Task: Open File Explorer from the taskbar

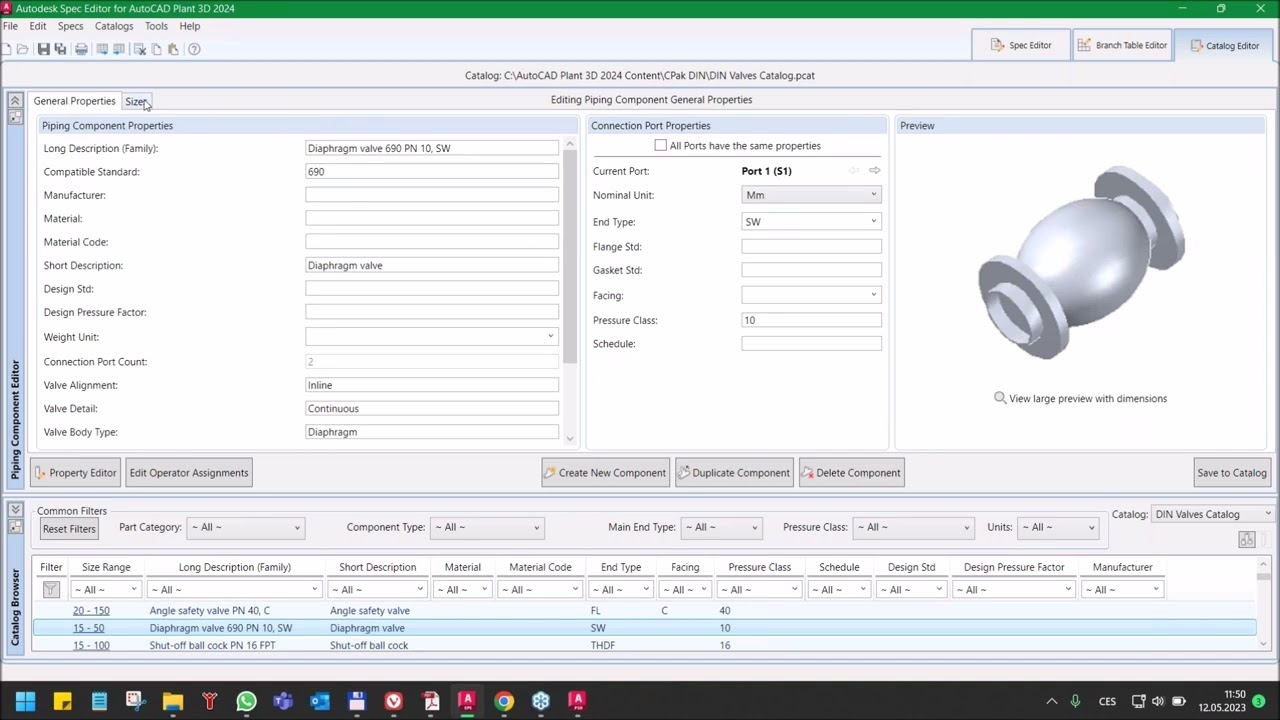Action: pos(173,701)
